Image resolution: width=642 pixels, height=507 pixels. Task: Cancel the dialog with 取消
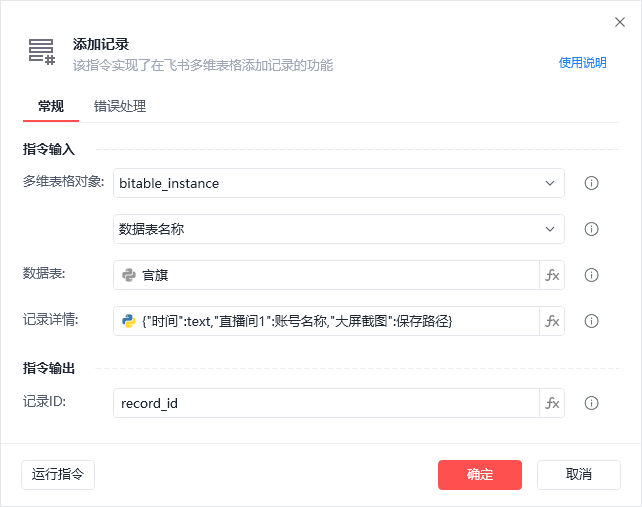[x=579, y=474]
